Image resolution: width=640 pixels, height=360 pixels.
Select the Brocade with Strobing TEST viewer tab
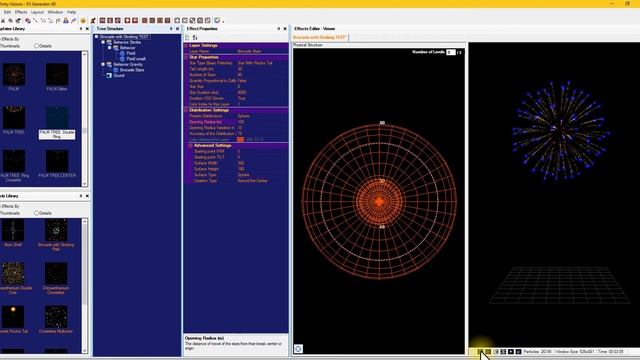tap(320, 38)
